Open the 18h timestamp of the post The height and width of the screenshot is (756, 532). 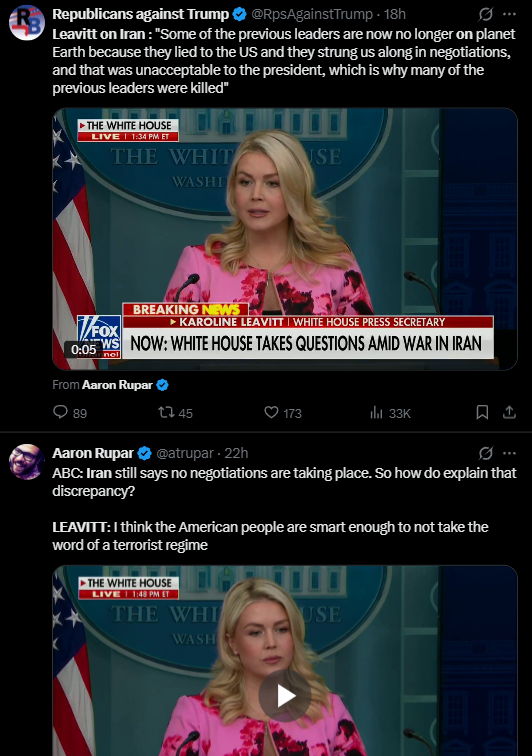pyautogui.click(x=395, y=14)
